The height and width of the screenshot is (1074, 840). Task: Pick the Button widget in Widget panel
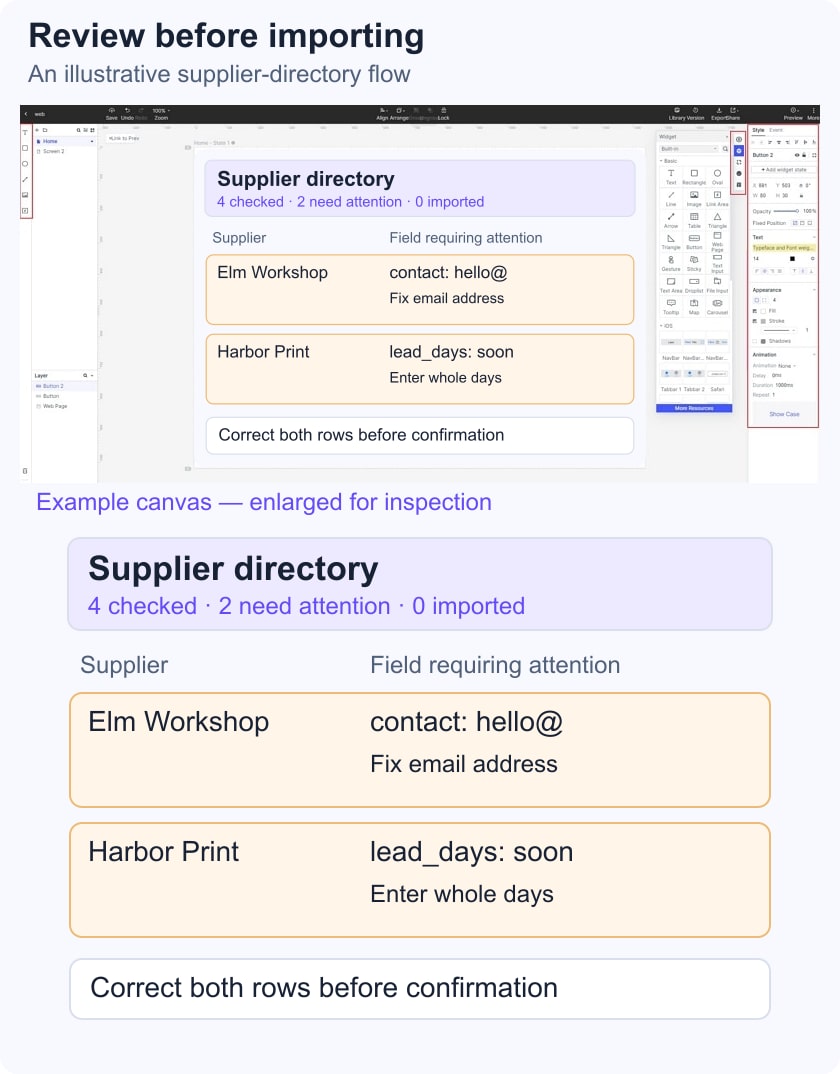pyautogui.click(x=694, y=241)
